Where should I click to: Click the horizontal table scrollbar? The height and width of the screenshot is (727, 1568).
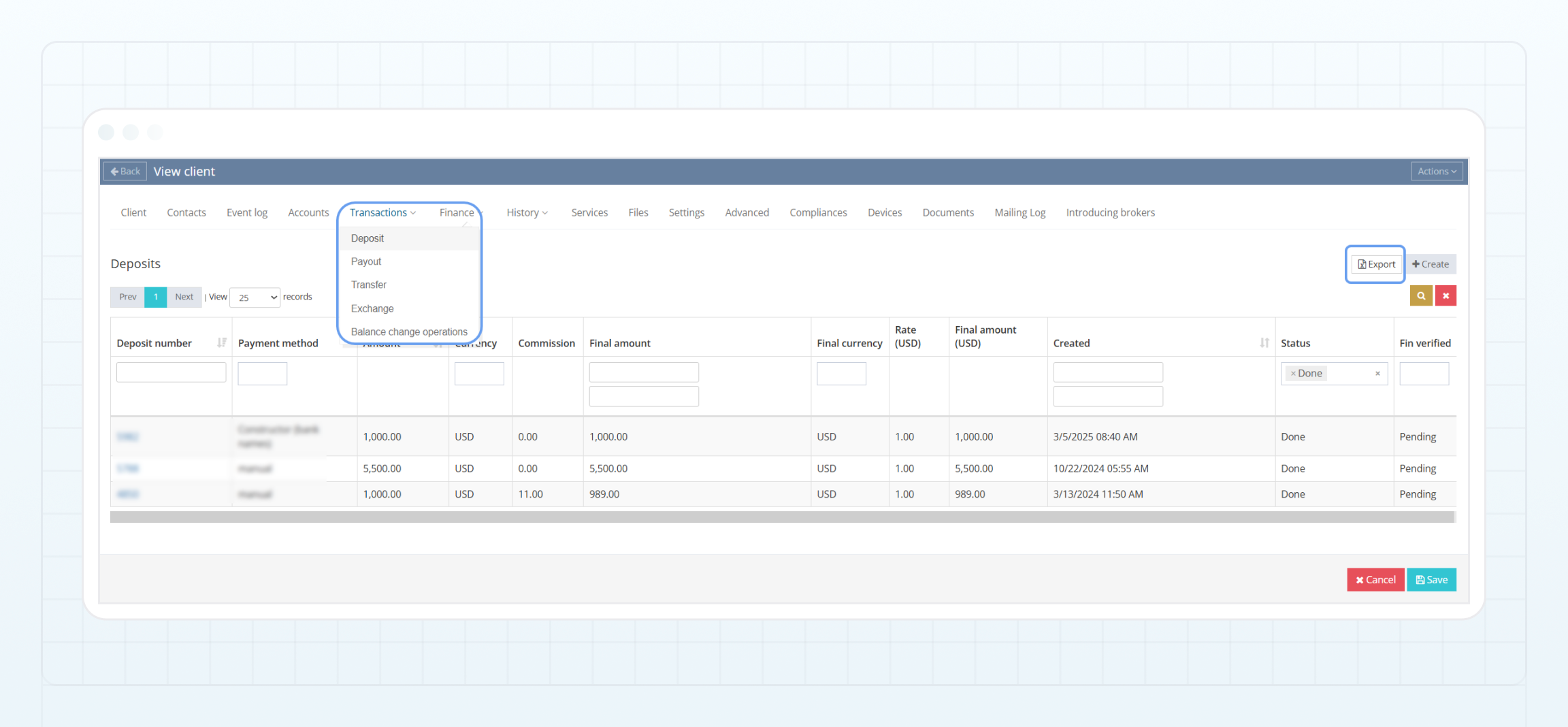781,517
